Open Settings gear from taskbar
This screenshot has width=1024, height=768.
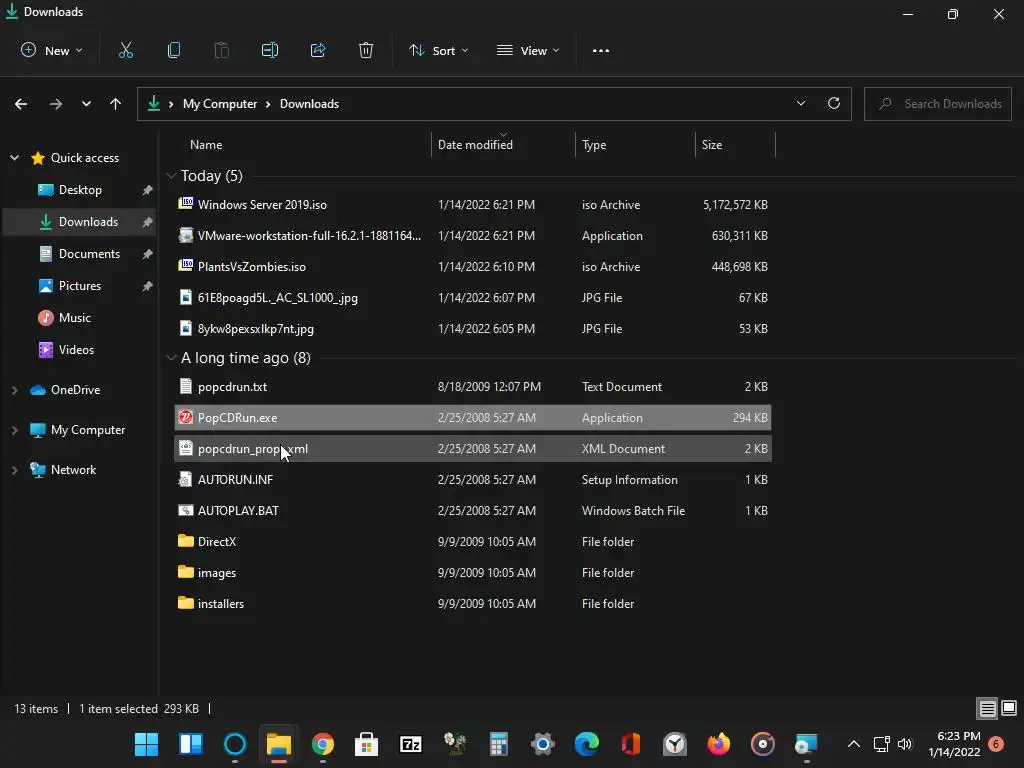(x=543, y=744)
